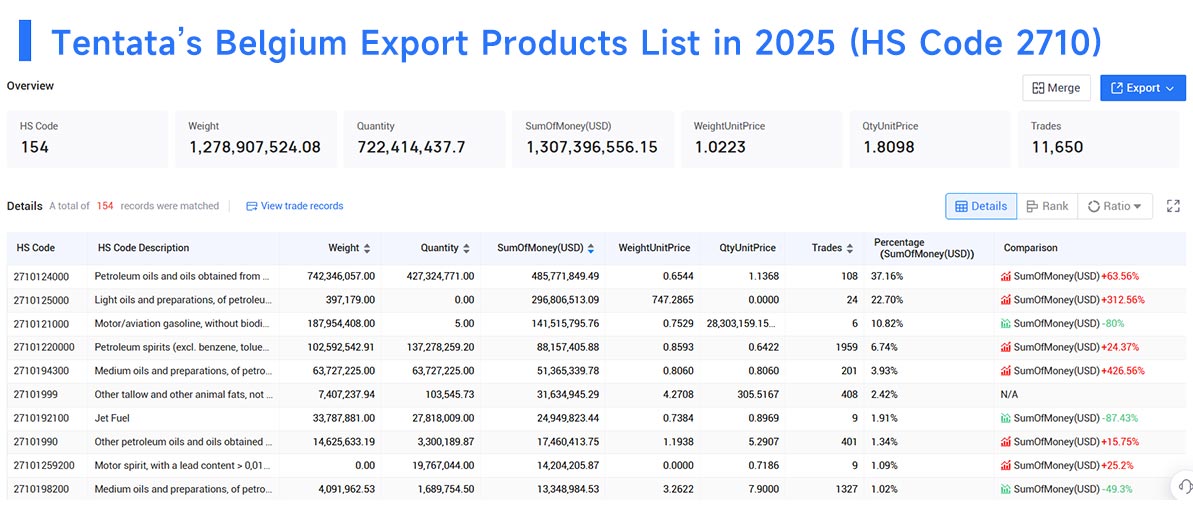
Task: Click the 1959 trades cell
Action: pyautogui.click(x=845, y=347)
